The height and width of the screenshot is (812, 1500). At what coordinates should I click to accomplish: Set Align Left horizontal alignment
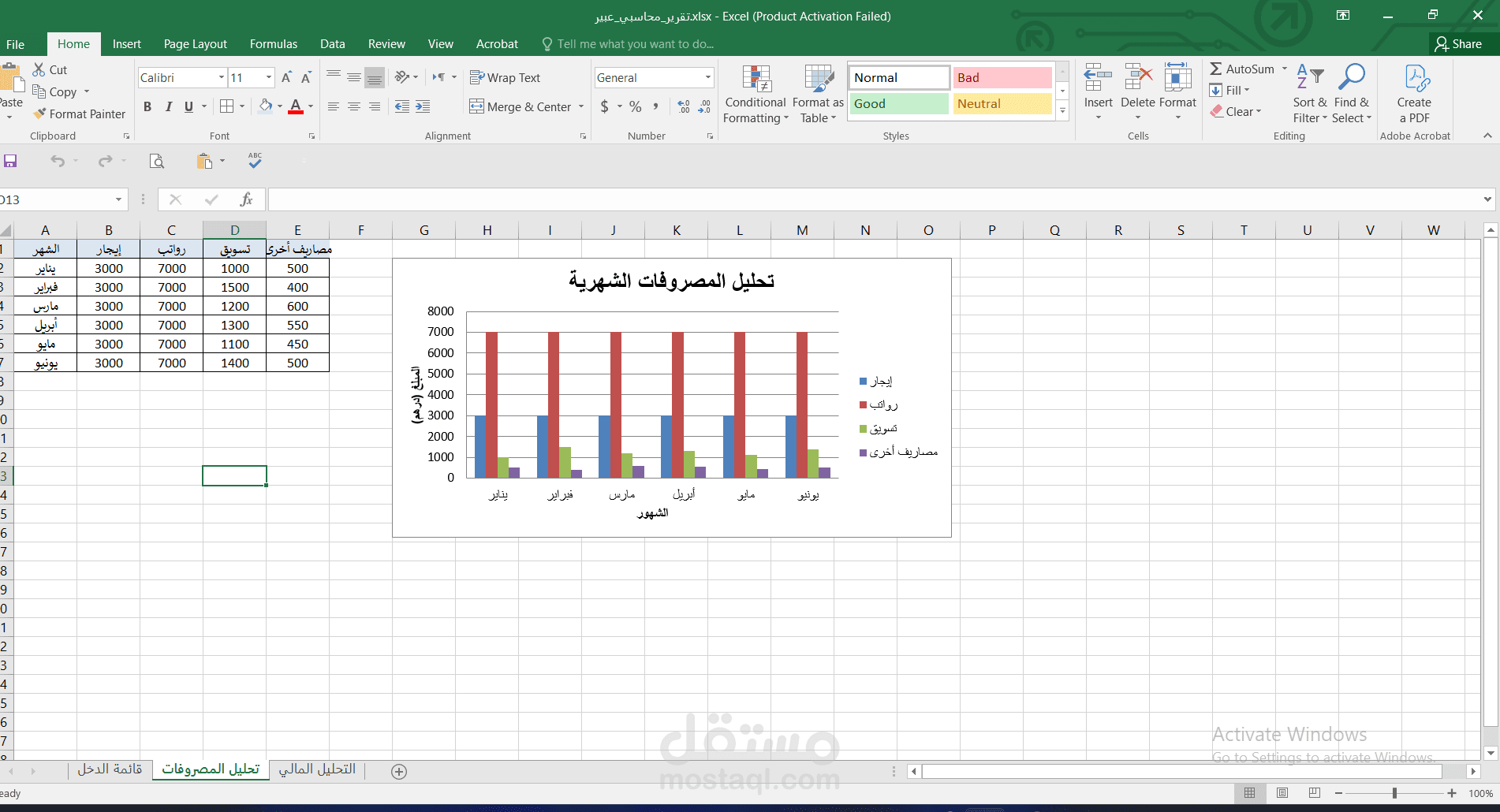[334, 106]
